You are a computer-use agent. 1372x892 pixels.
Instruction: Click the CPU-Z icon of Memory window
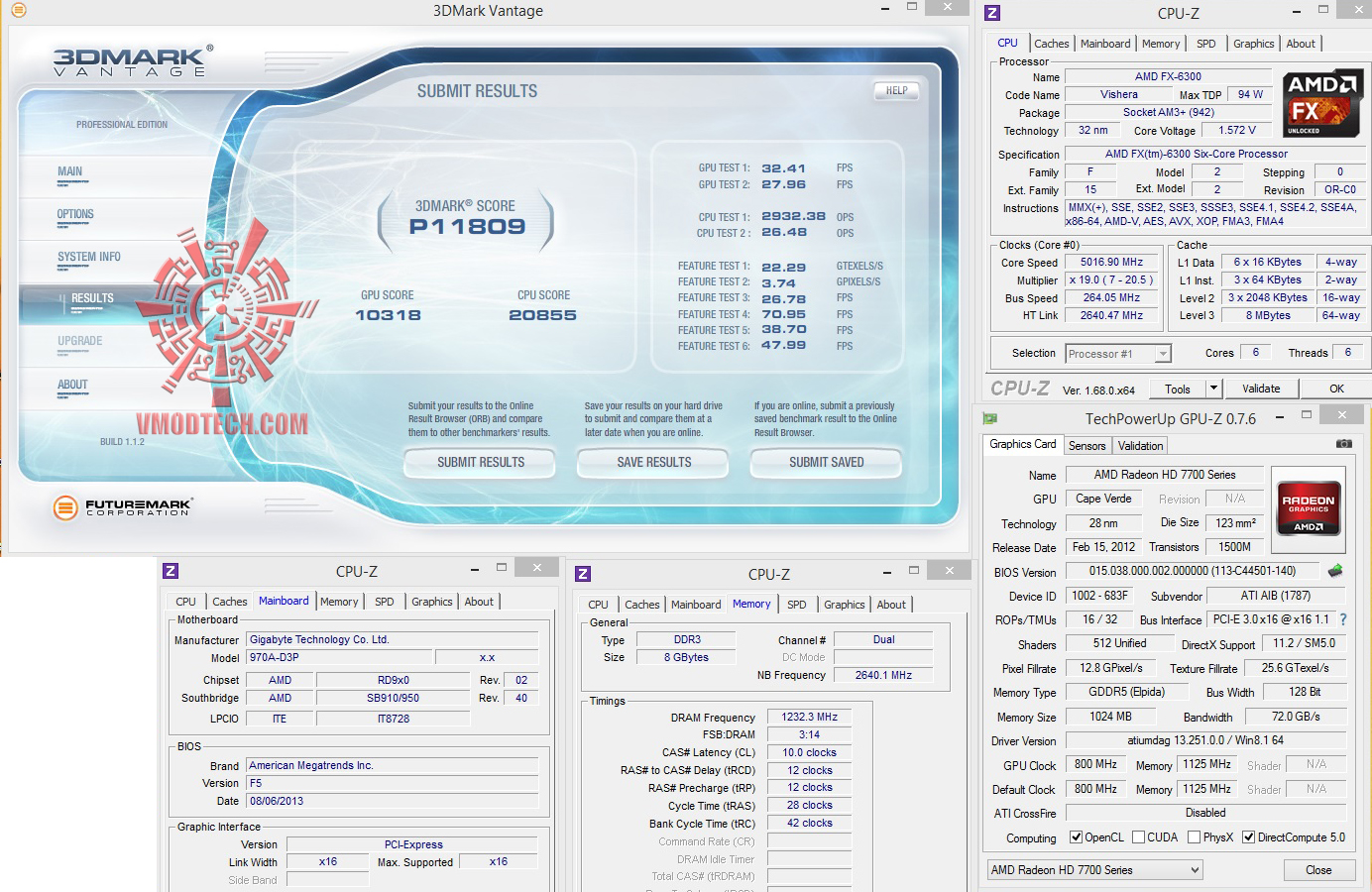pyautogui.click(x=583, y=574)
